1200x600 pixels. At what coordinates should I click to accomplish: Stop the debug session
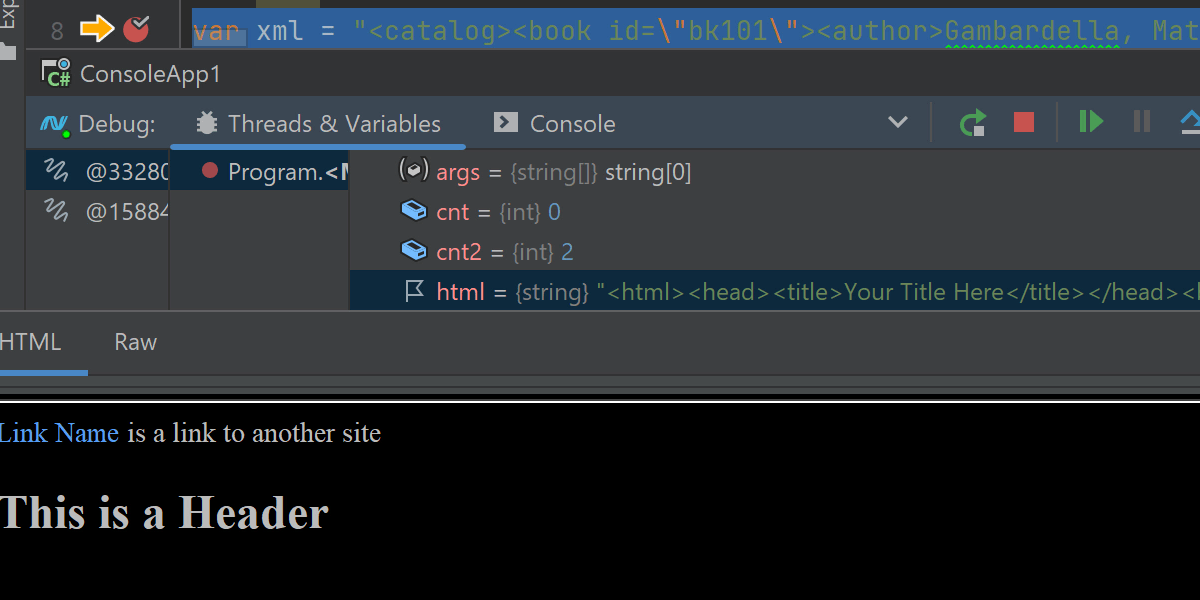(1023, 122)
